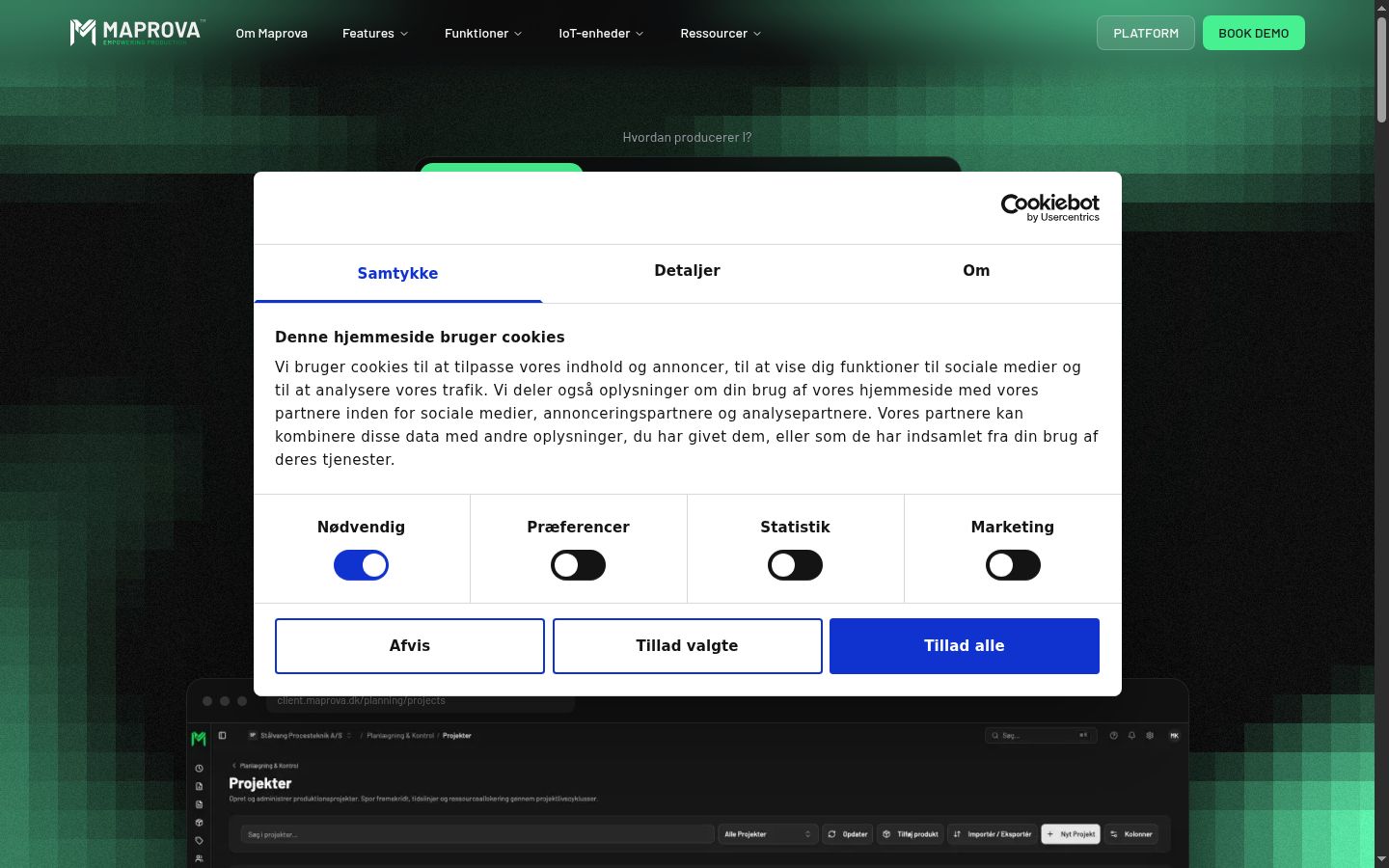This screenshot has width=1389, height=868.
Task: Click the Afvis button
Action: point(410,646)
